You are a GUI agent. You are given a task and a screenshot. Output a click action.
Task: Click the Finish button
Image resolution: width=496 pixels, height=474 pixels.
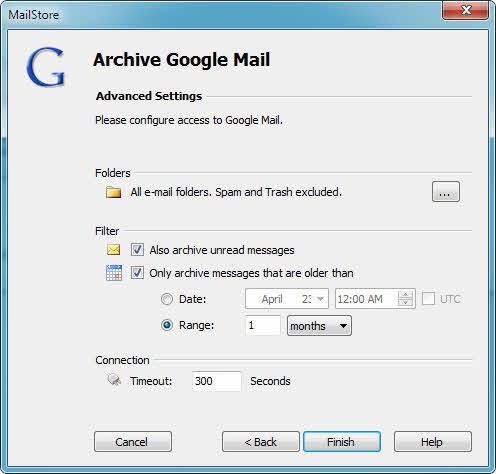342,442
